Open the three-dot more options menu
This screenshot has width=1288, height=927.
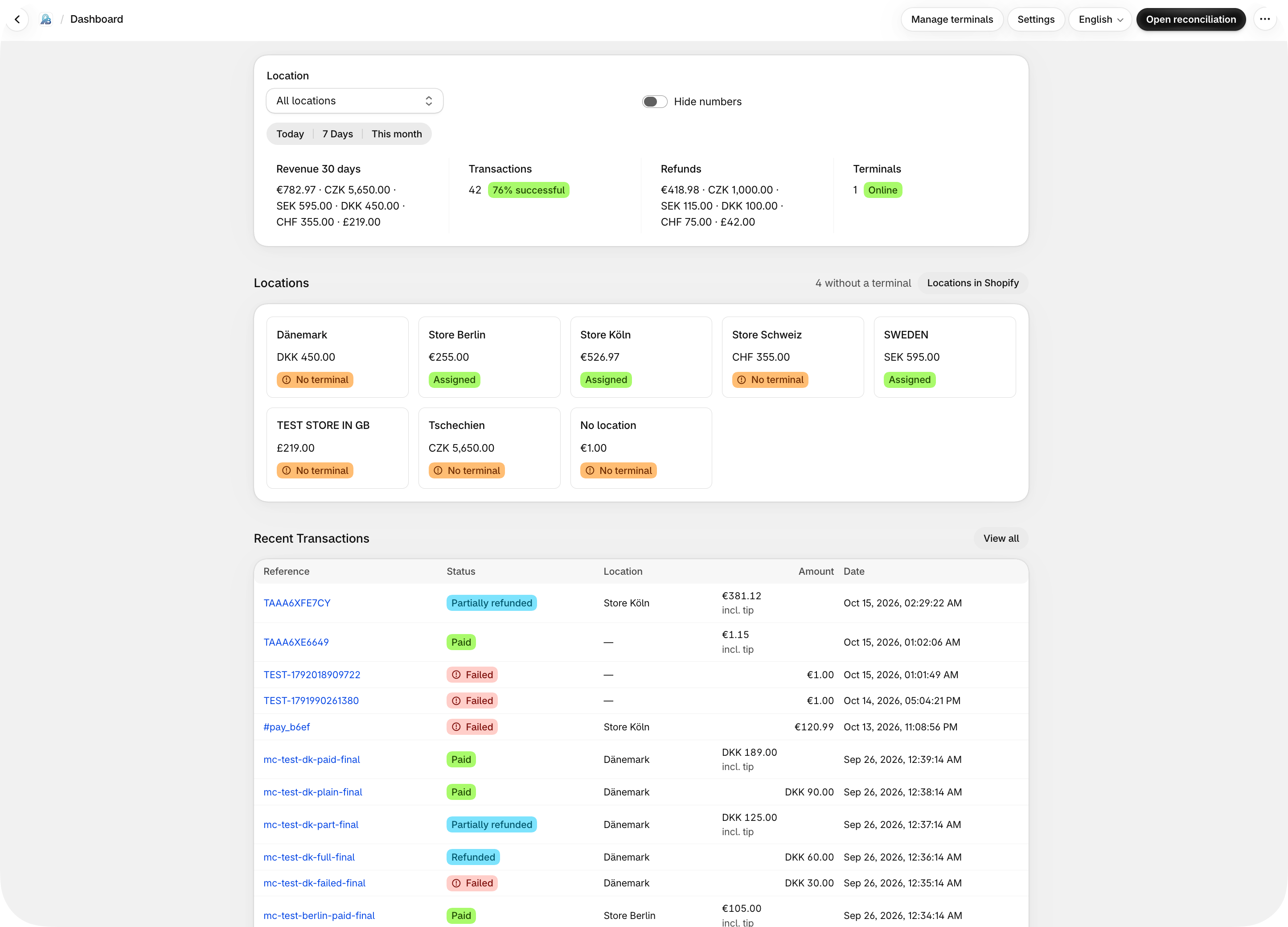[1265, 19]
